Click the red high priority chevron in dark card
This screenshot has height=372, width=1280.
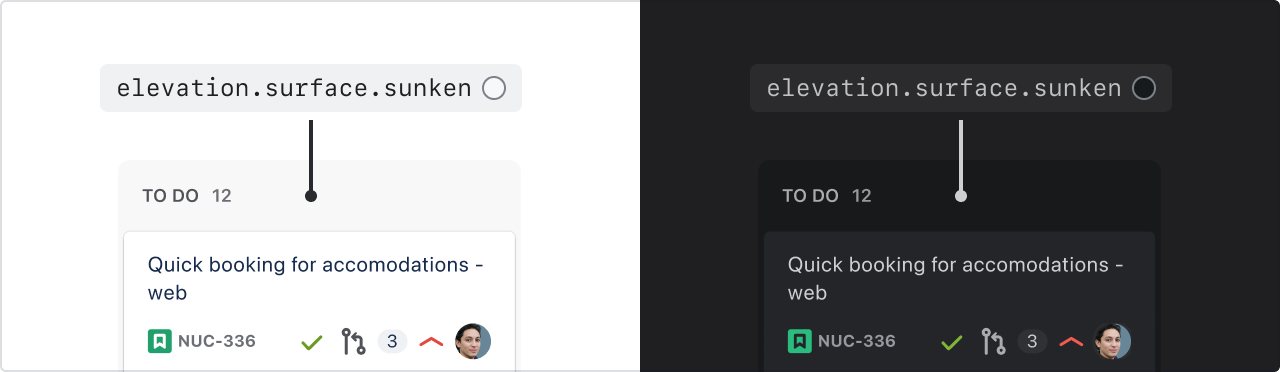1071,342
